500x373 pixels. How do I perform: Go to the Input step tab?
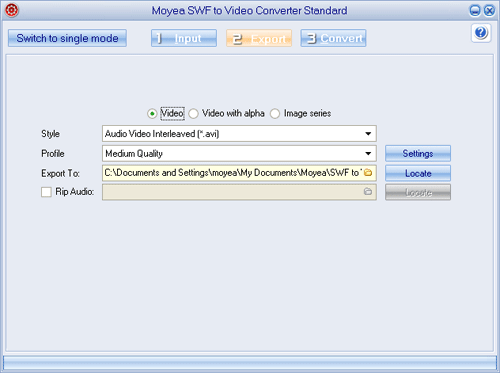pos(184,38)
